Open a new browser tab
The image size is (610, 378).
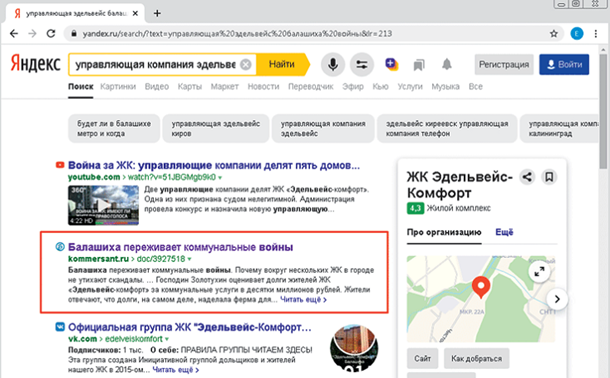click(157, 13)
